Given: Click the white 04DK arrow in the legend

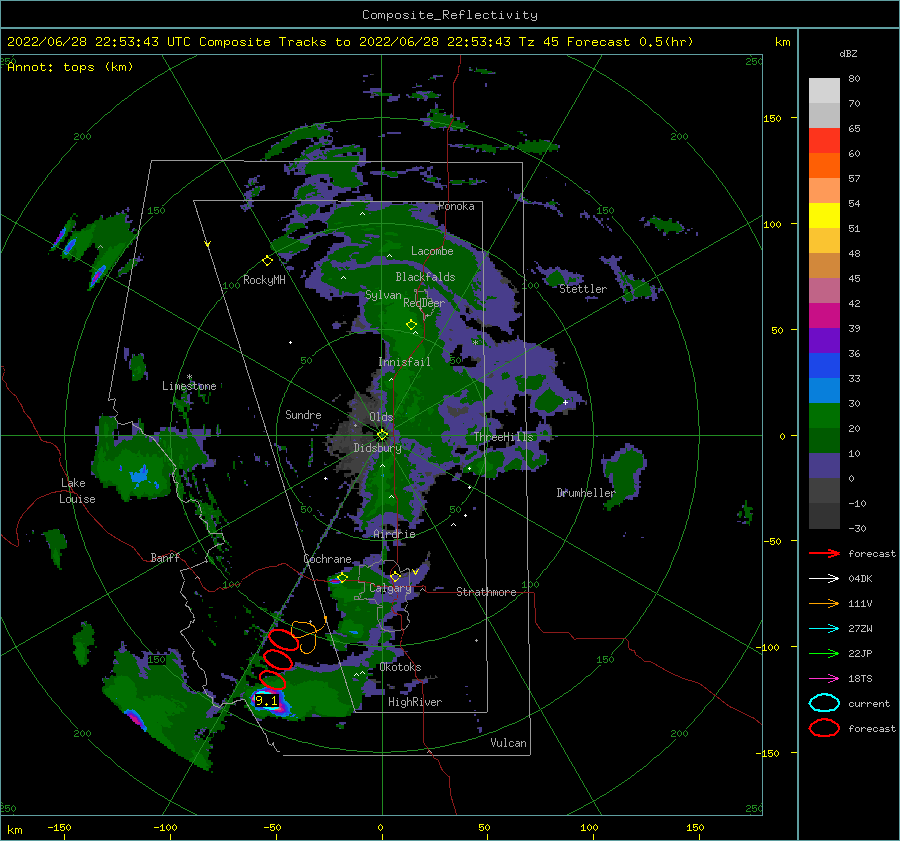Looking at the screenshot, I should tap(824, 579).
